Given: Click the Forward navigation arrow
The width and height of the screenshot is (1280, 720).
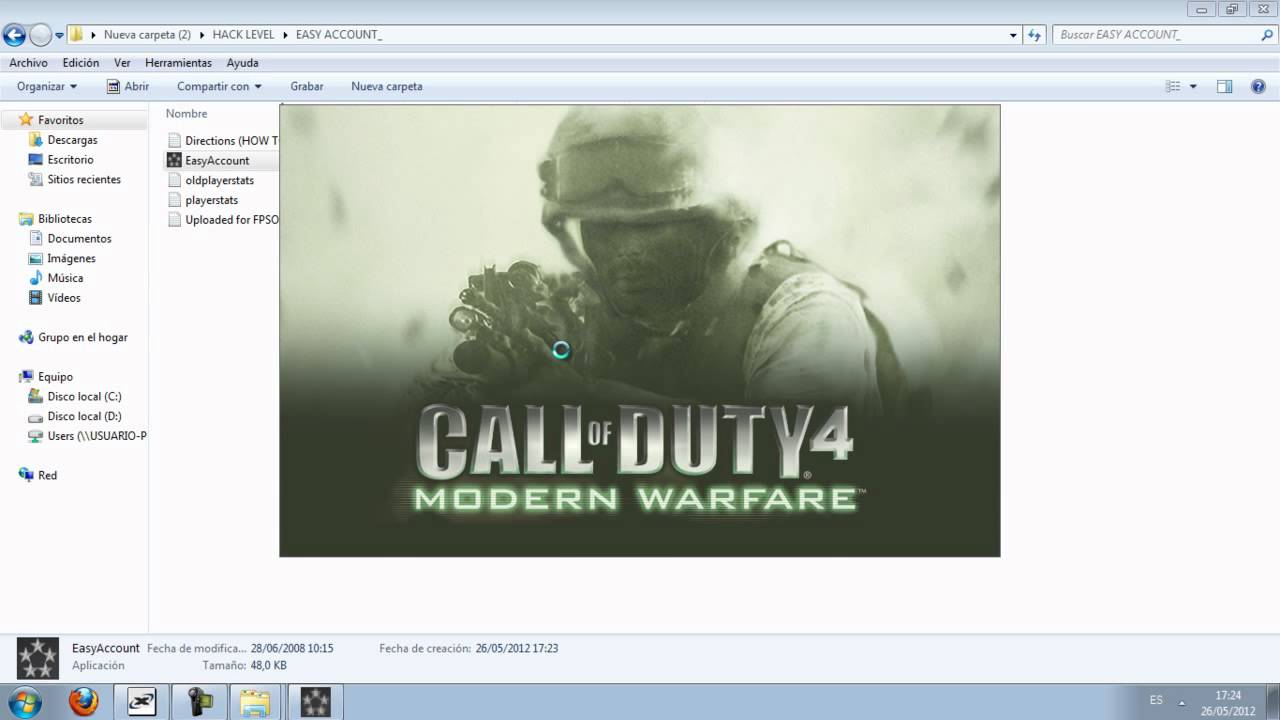Looking at the screenshot, I should pos(40,35).
